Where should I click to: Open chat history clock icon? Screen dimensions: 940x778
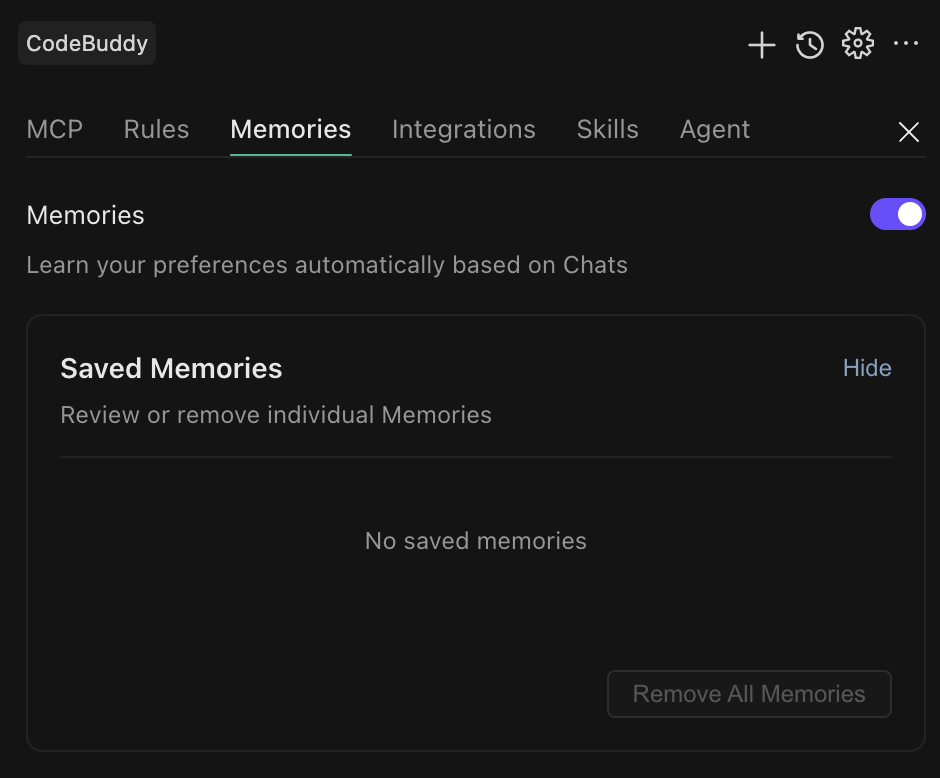click(810, 45)
